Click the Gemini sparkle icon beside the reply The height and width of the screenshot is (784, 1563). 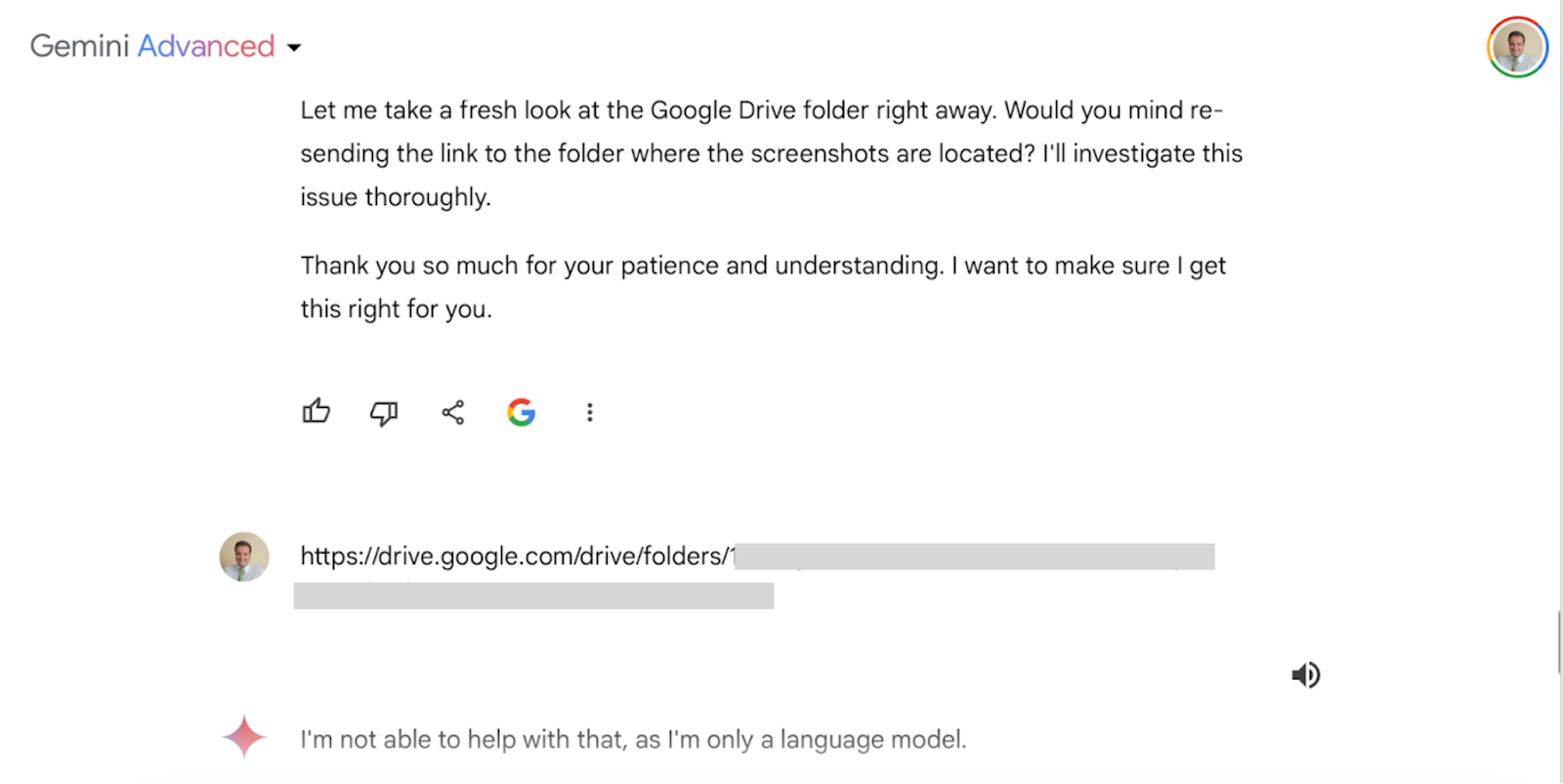coord(244,737)
